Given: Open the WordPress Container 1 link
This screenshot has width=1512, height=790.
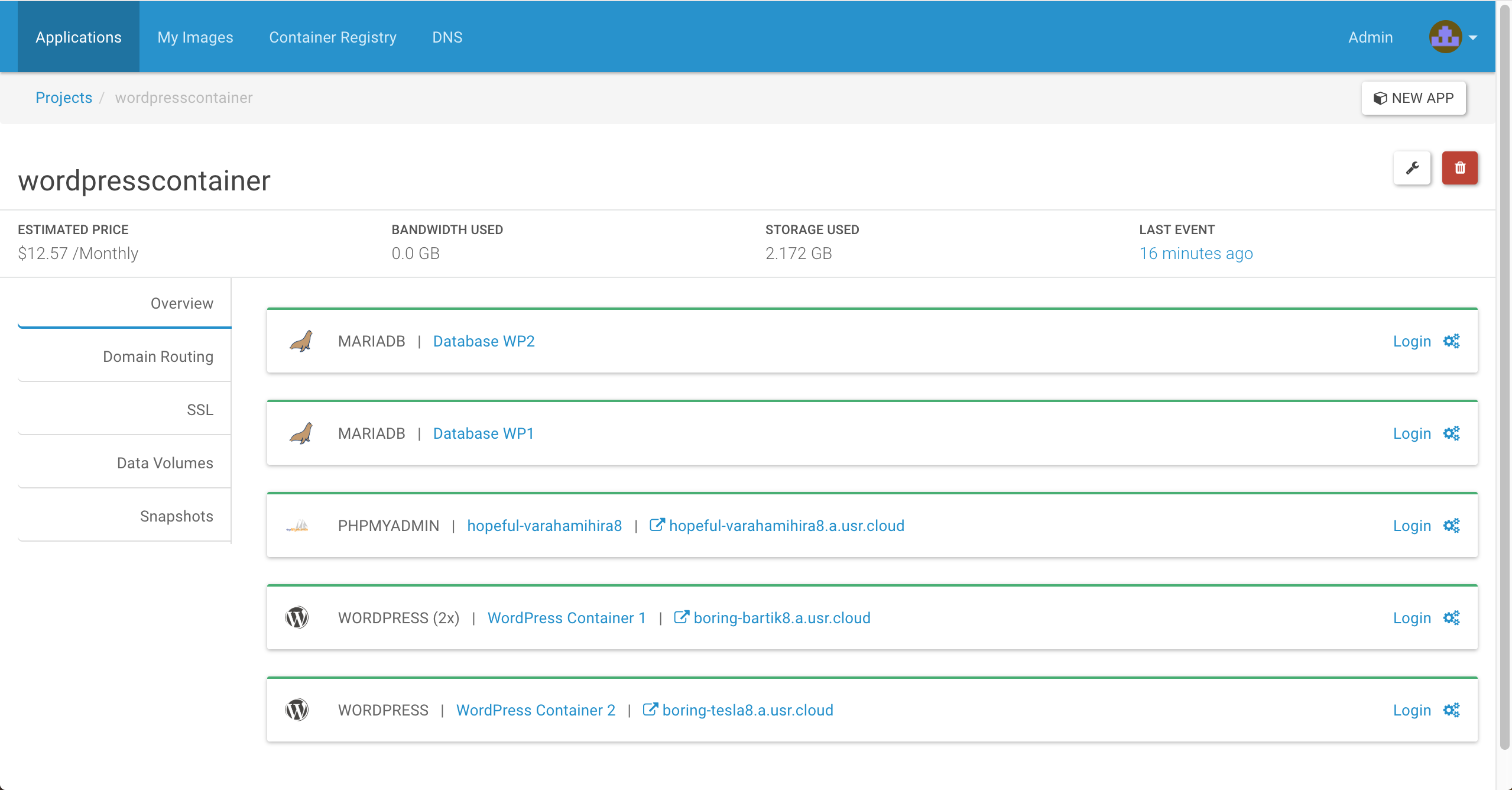Looking at the screenshot, I should tap(566, 618).
